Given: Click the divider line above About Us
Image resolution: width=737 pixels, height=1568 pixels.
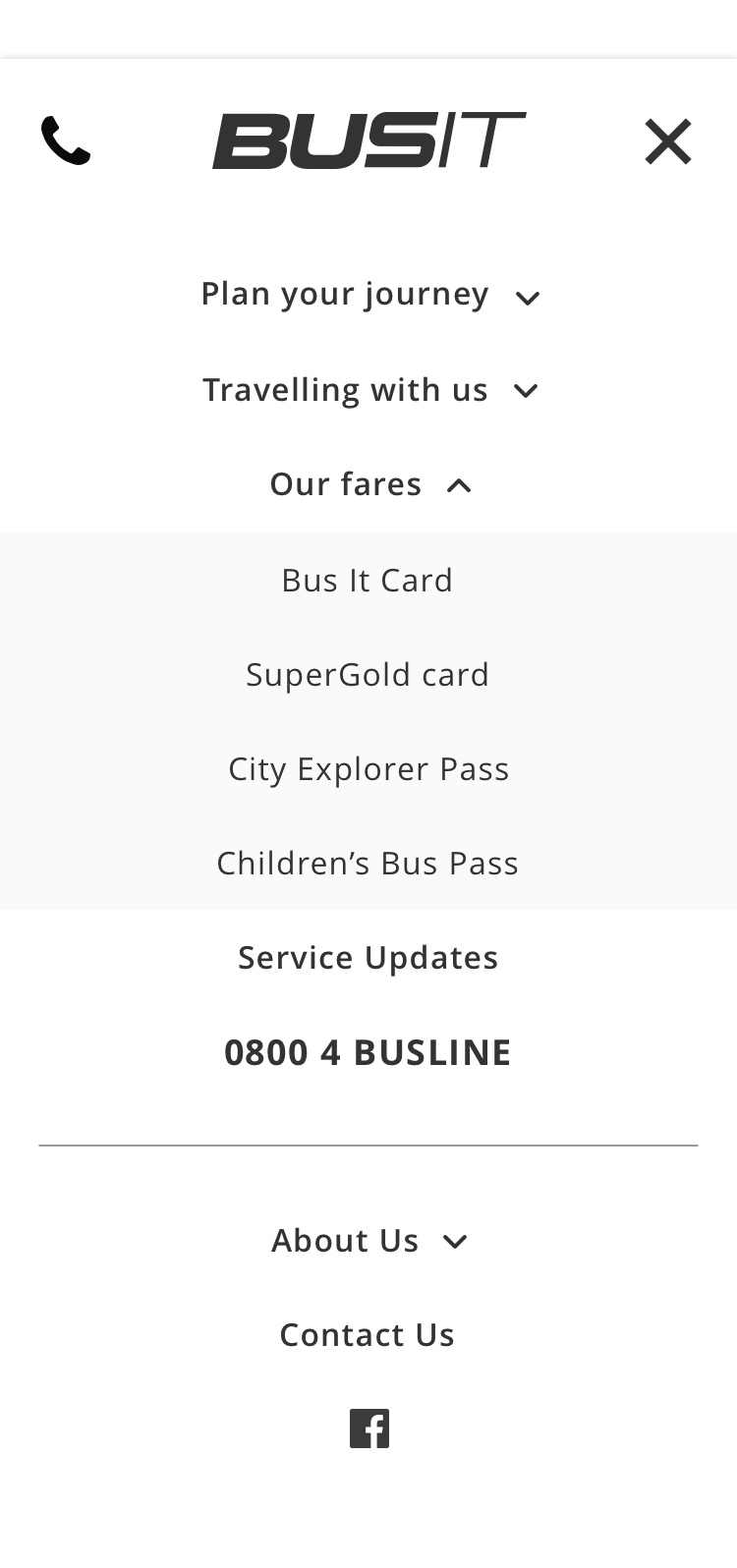Looking at the screenshot, I should coord(368,1146).
